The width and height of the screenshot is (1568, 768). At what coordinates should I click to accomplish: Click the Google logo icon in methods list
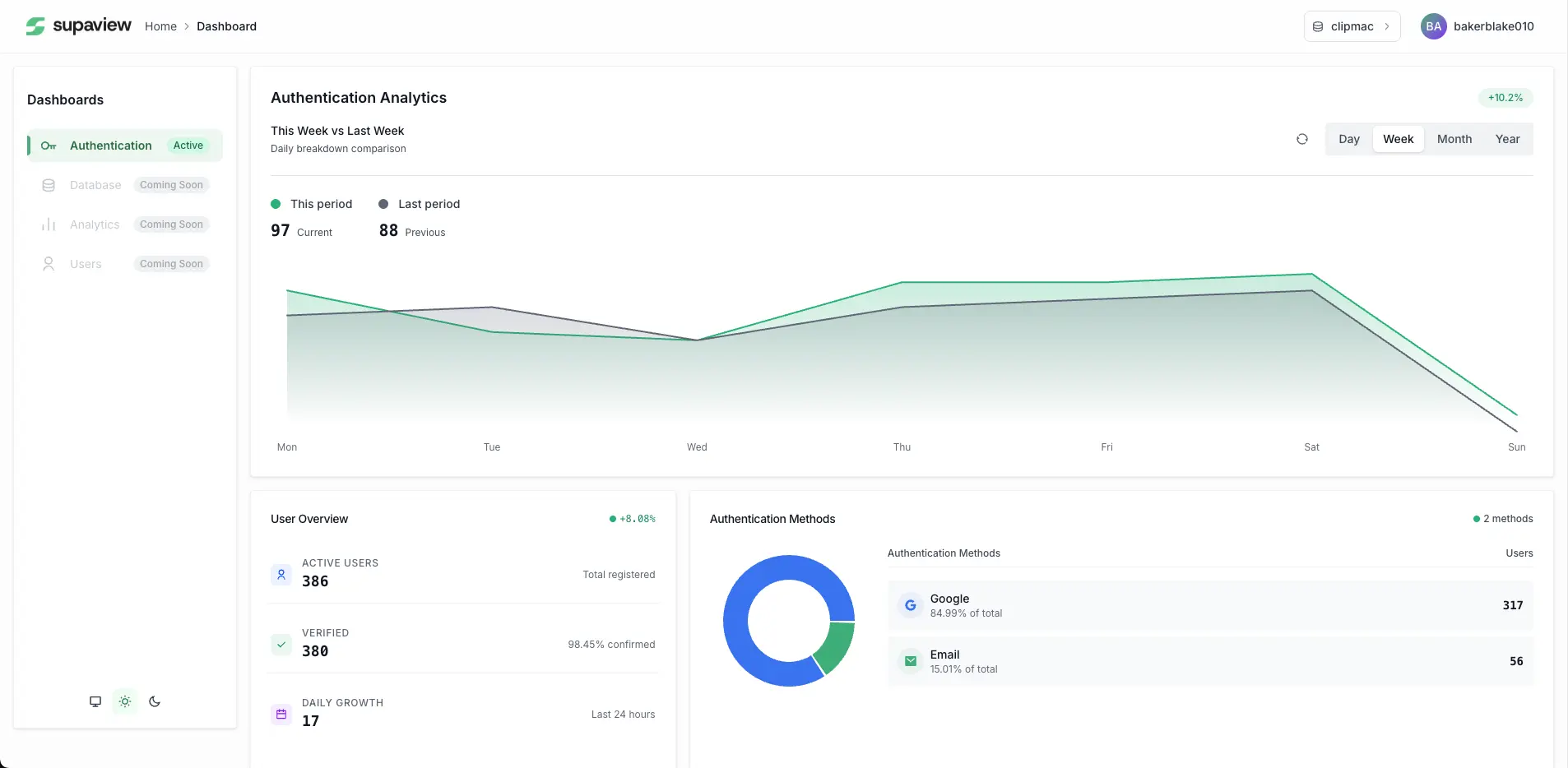coord(910,605)
